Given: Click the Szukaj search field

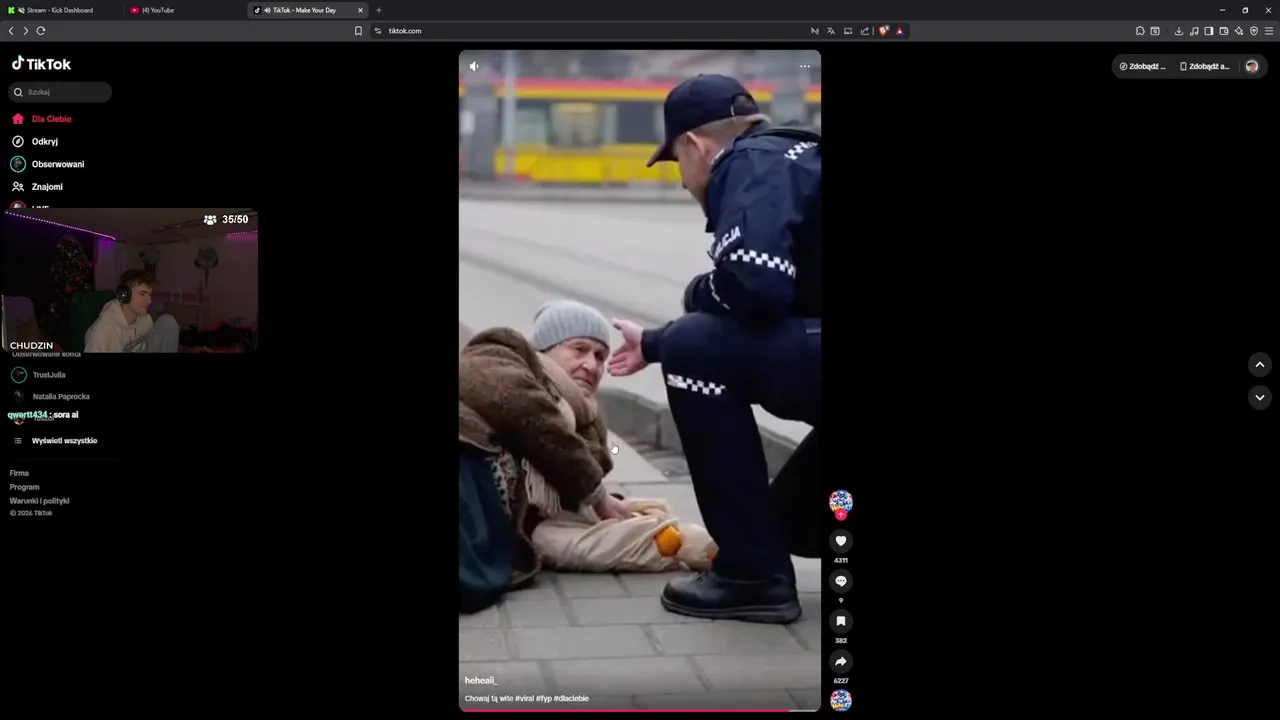Looking at the screenshot, I should [60, 92].
